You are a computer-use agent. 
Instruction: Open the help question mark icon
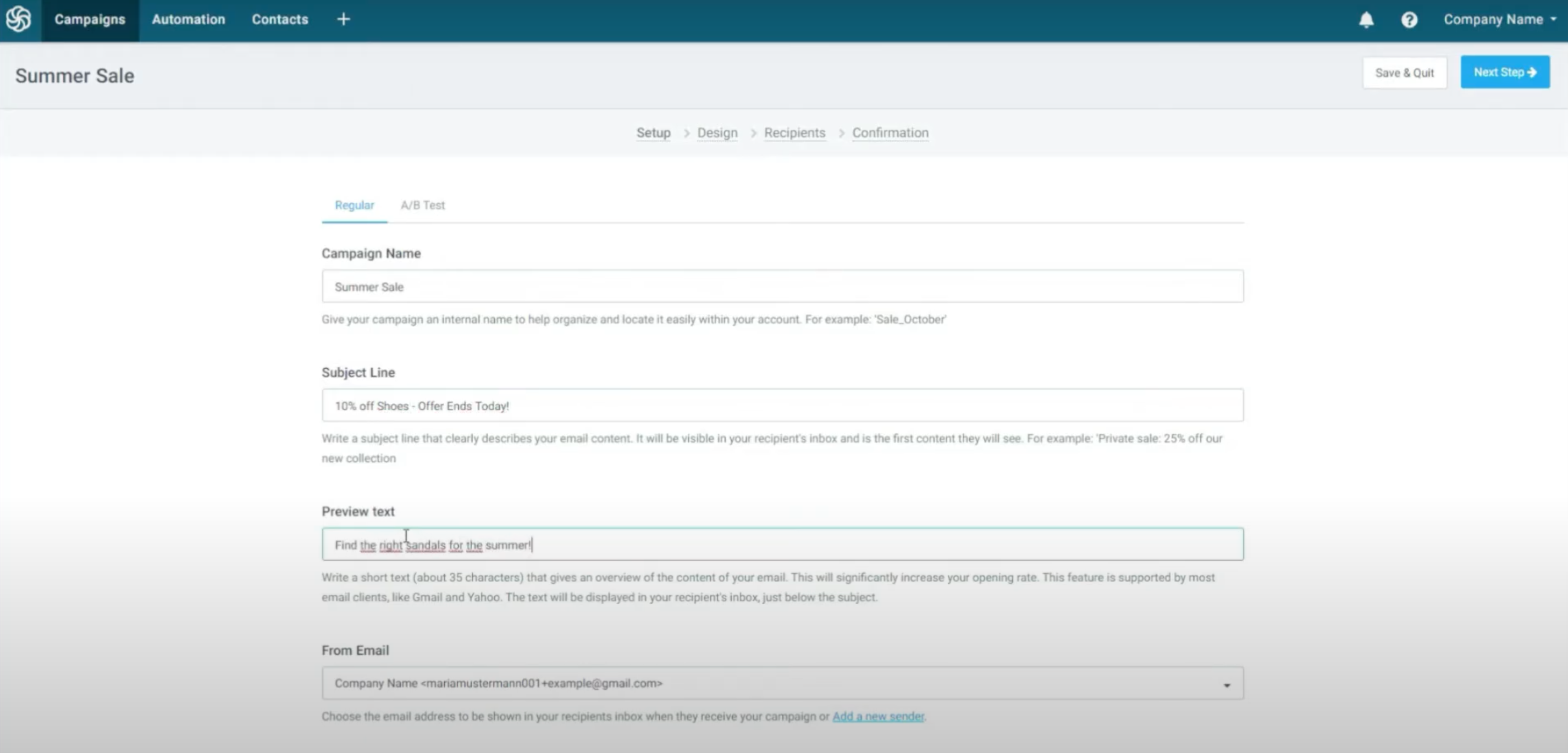[x=1409, y=19]
